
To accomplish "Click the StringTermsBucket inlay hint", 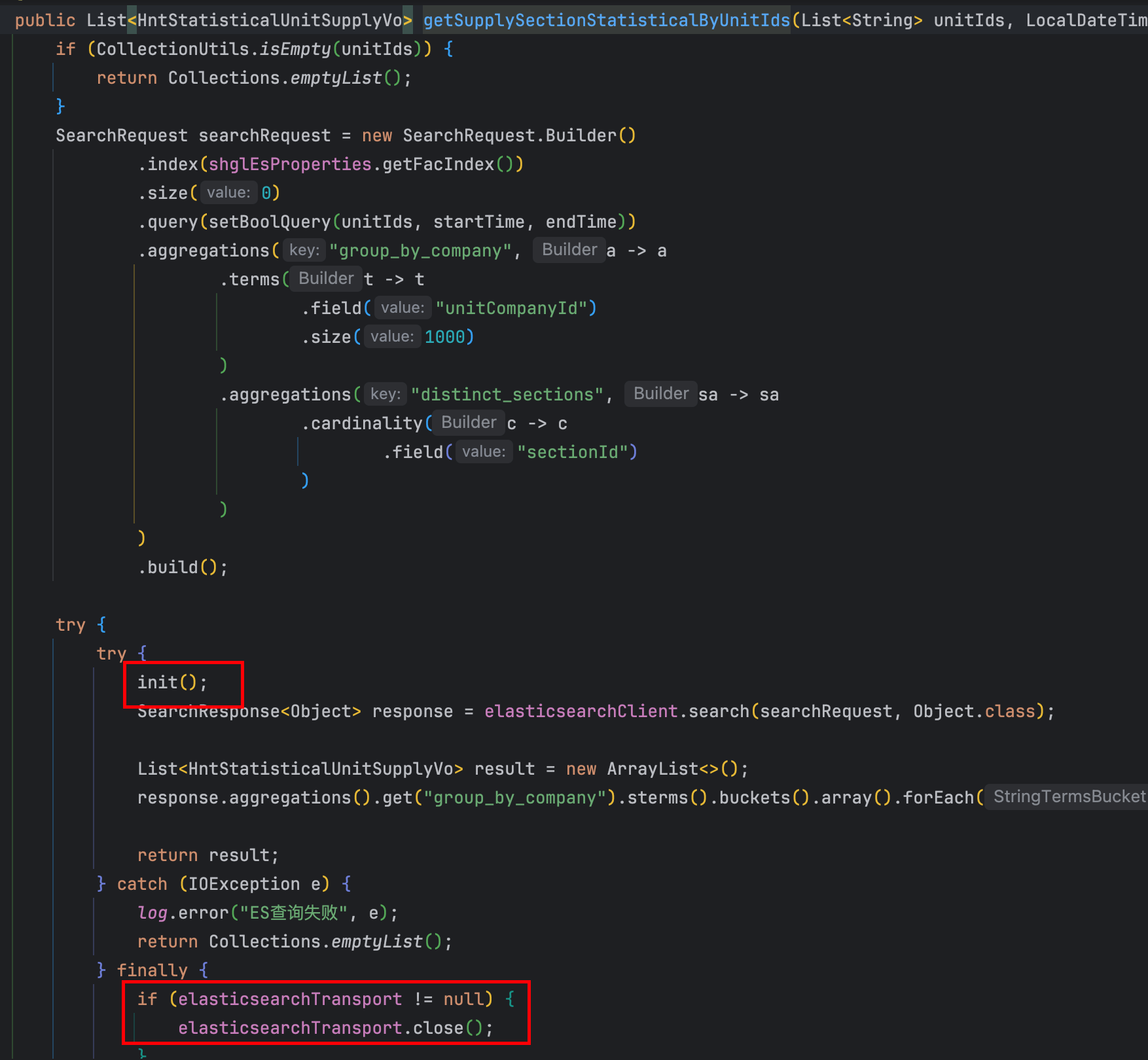I will click(x=1068, y=796).
